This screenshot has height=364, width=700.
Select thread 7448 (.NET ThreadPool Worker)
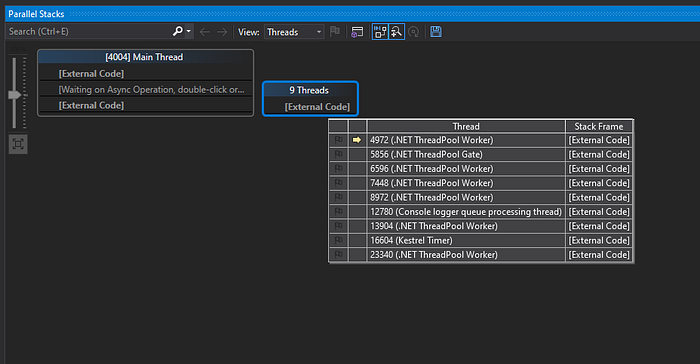click(x=466, y=183)
